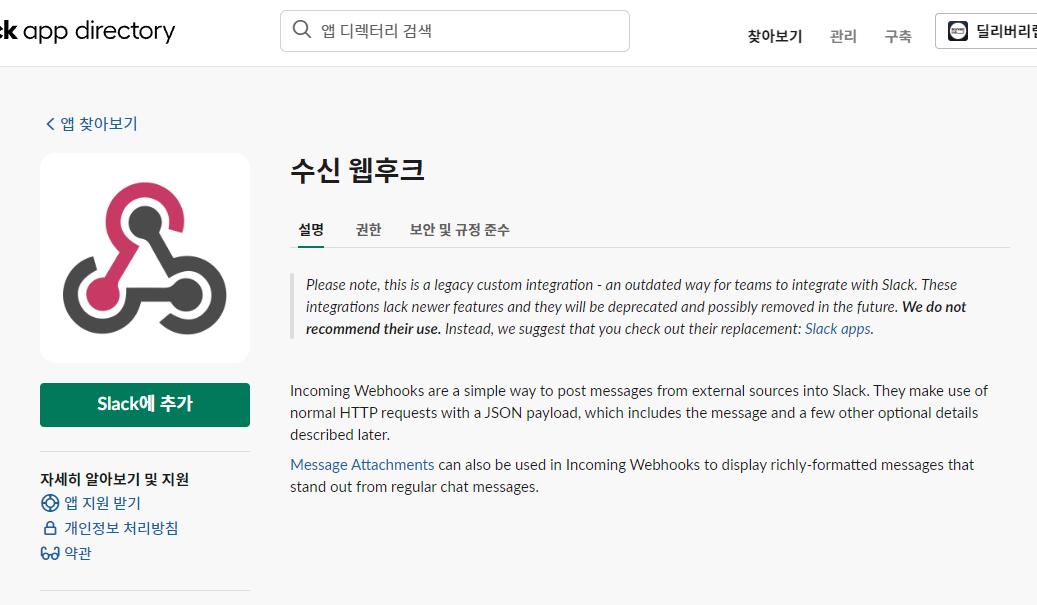Viewport: 1037px width, 605px height.
Task: Open the 구축 navigation item
Action: coord(898,36)
